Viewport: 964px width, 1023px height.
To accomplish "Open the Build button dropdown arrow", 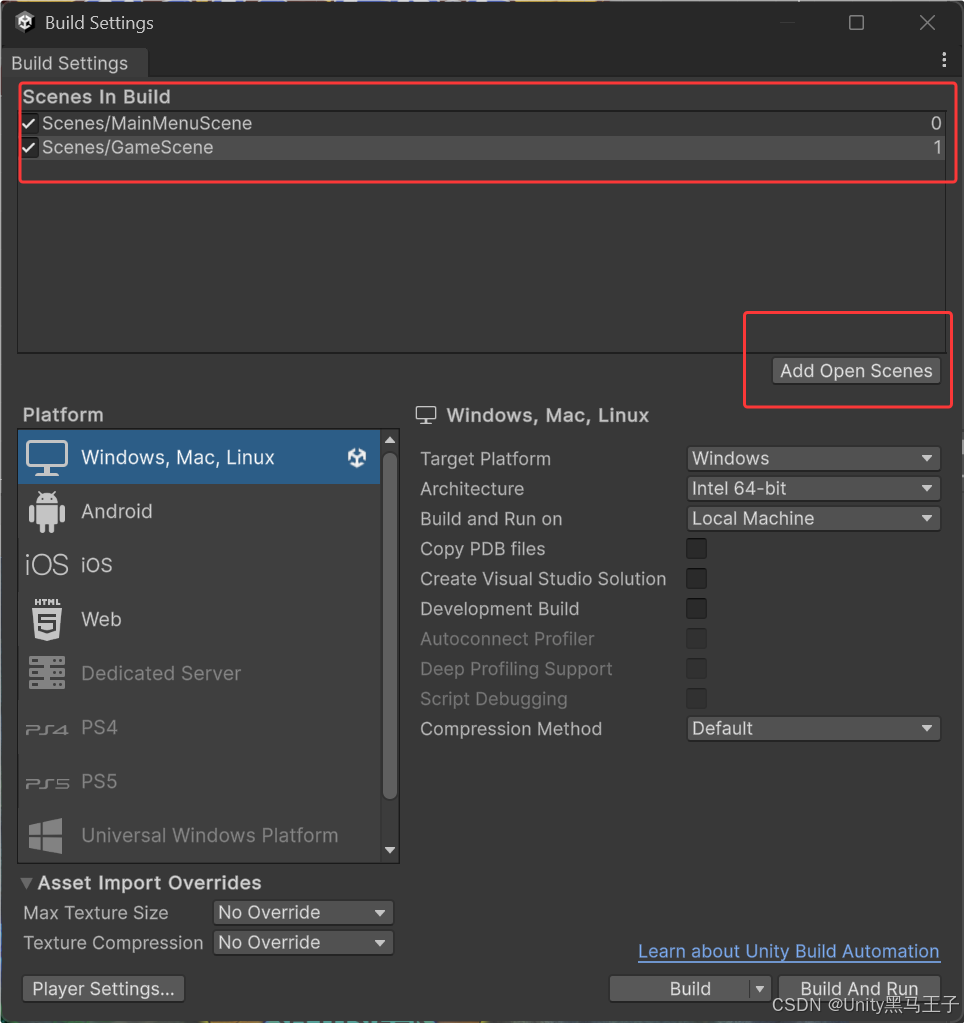I will [x=760, y=989].
